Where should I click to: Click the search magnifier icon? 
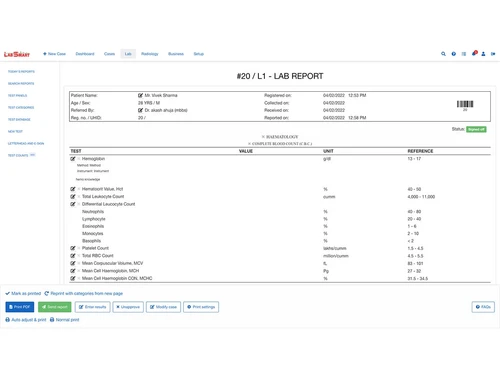443,54
